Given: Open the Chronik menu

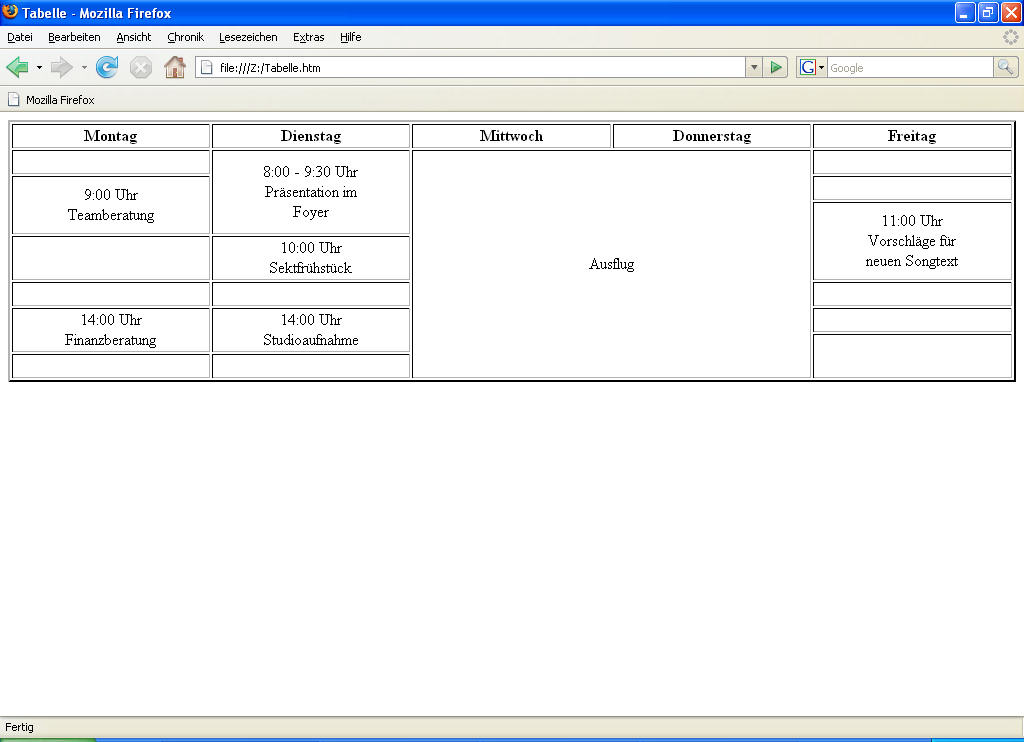Looking at the screenshot, I should click(185, 37).
